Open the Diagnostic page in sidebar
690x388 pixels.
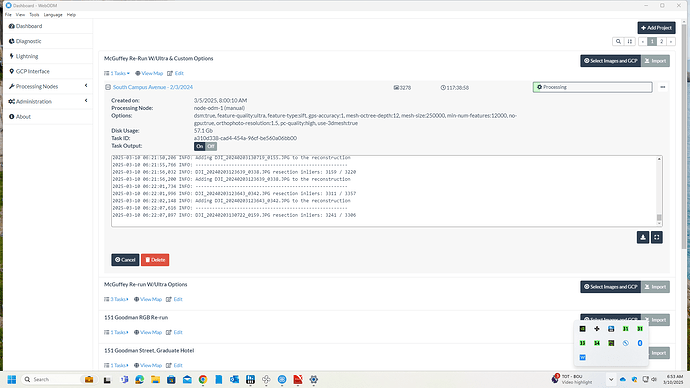pos(25,41)
